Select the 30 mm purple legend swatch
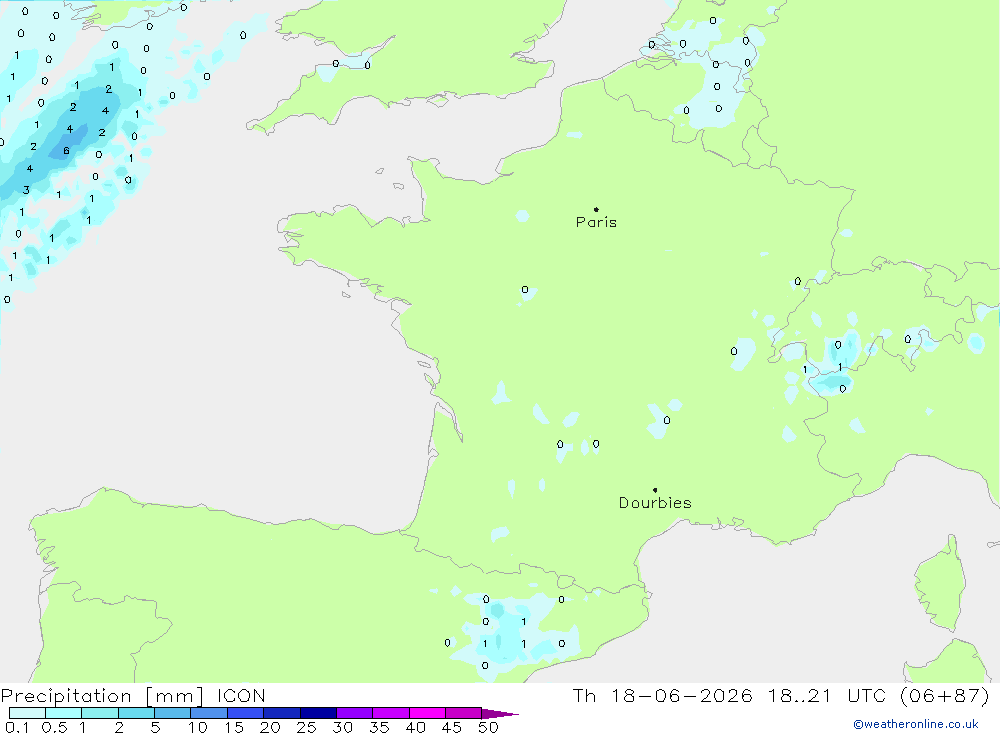The height and width of the screenshot is (733, 1000). click(354, 713)
